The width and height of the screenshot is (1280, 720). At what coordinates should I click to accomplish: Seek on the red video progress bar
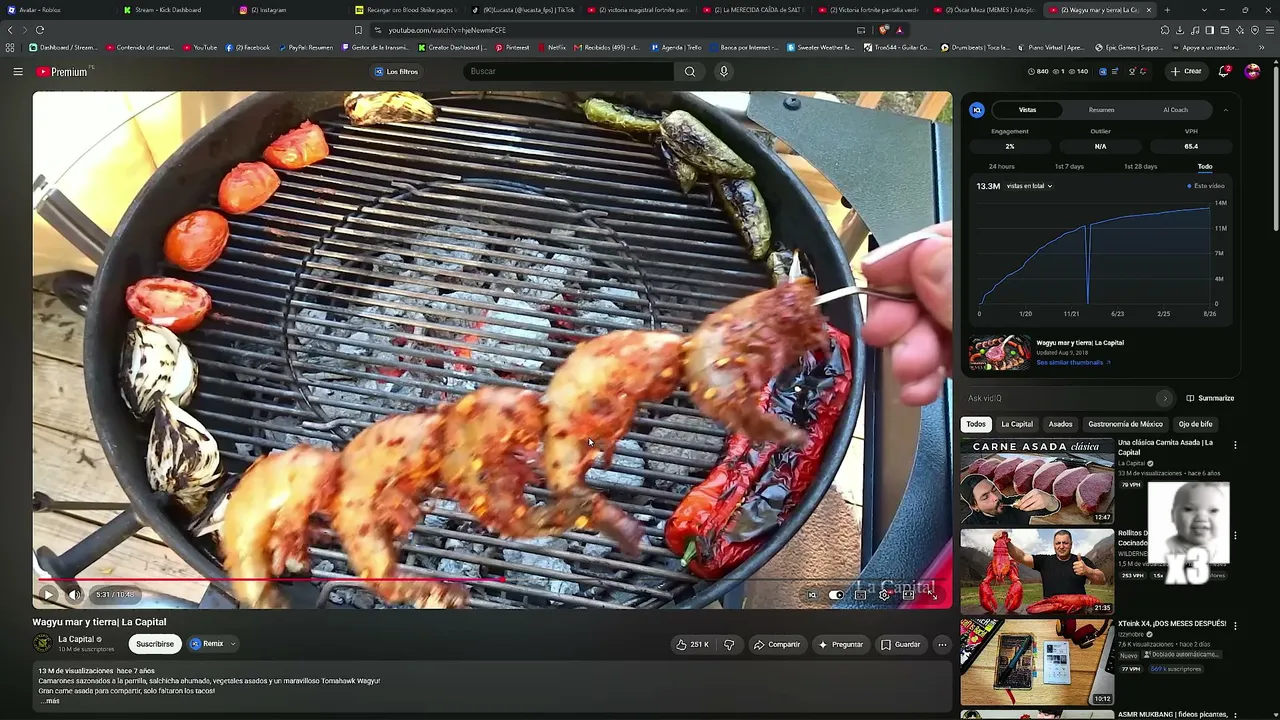tap(270, 579)
